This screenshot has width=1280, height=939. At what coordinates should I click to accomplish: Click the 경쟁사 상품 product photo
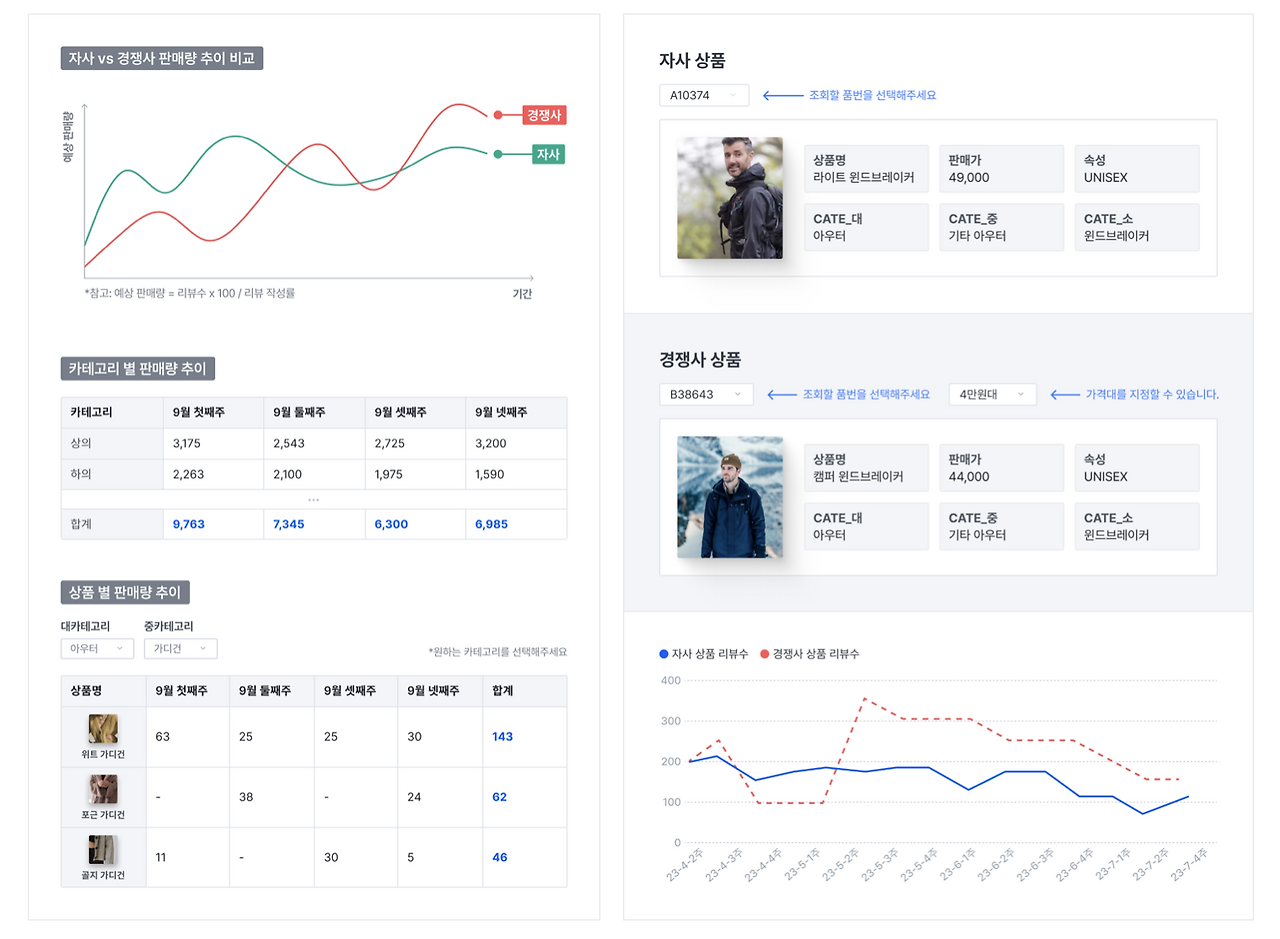[x=730, y=497]
